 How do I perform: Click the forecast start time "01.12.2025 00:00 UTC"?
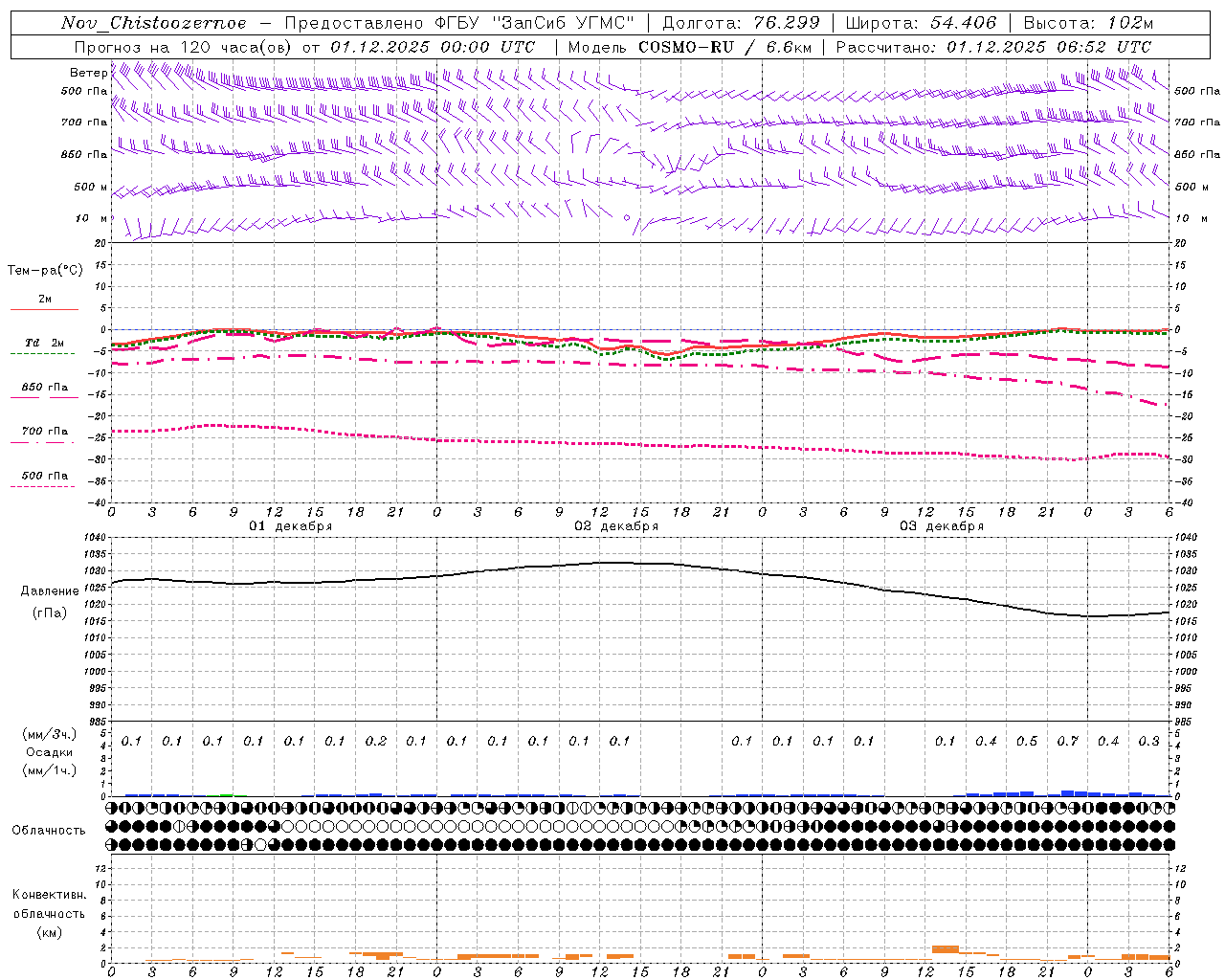434,47
